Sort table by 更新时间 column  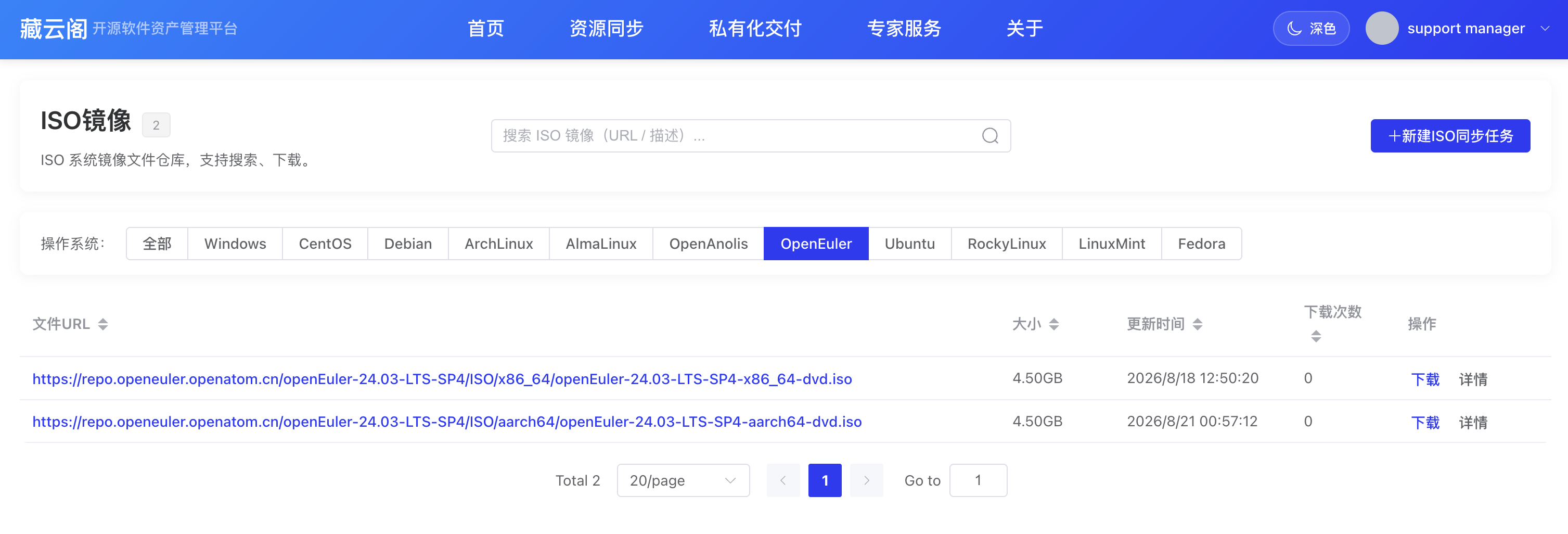pos(1197,324)
